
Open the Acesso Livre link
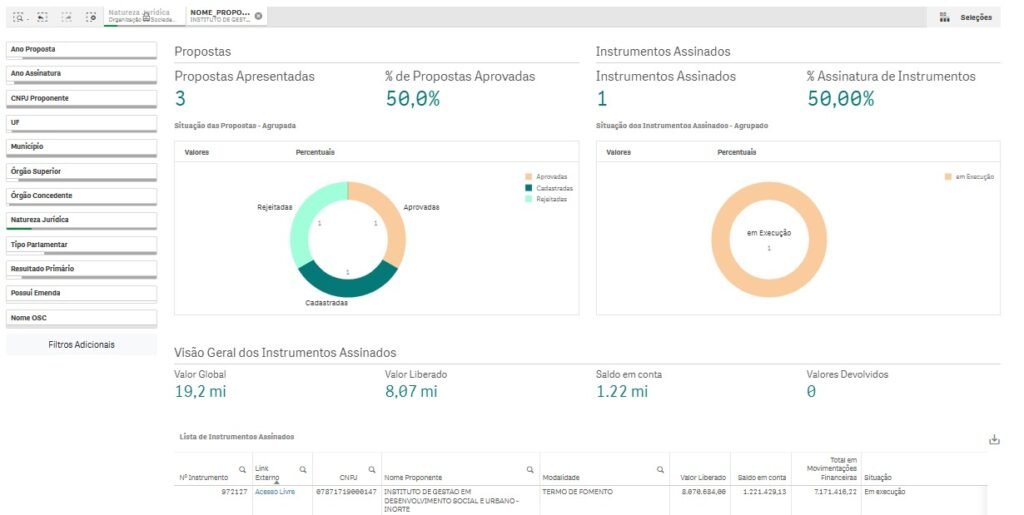coord(274,492)
